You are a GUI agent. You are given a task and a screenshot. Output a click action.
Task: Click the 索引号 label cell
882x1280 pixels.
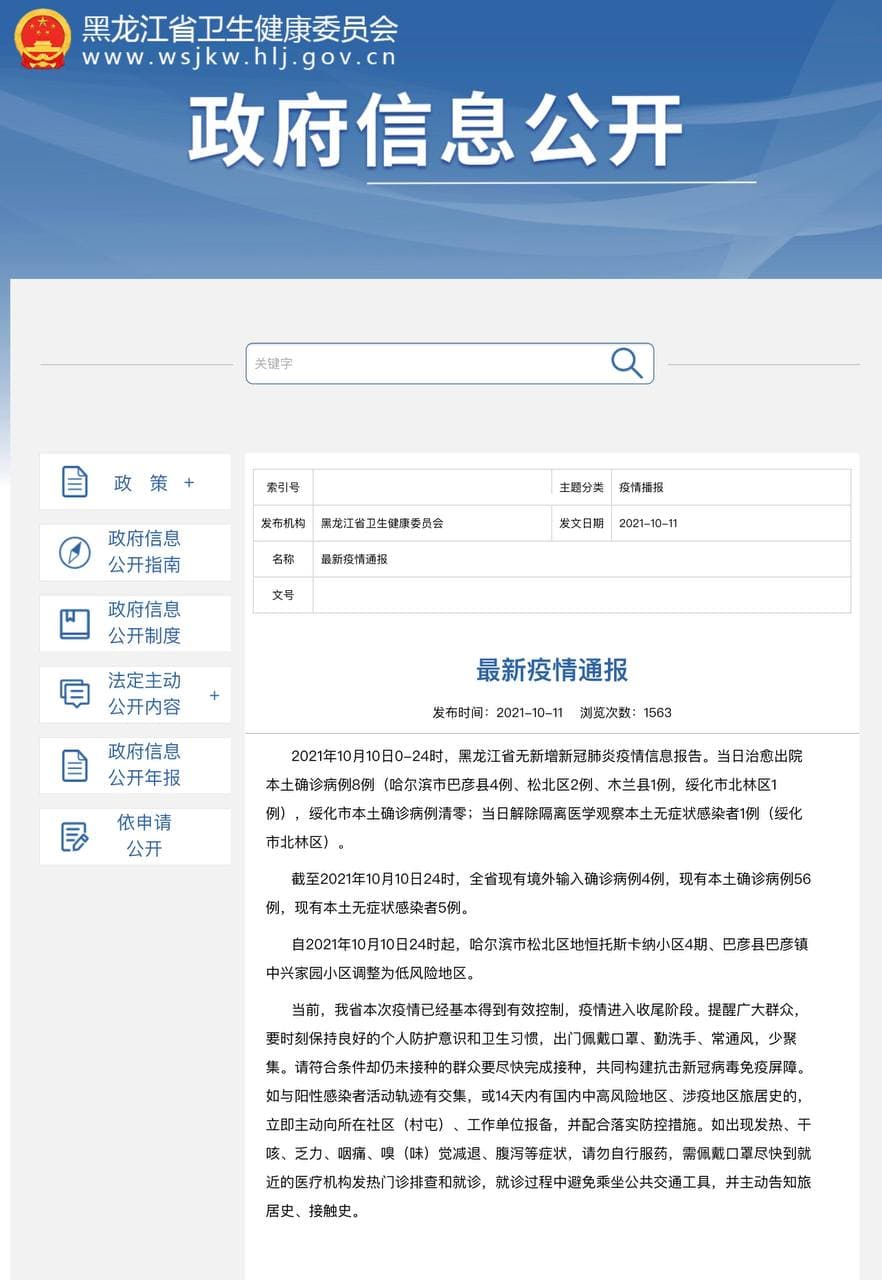283,487
